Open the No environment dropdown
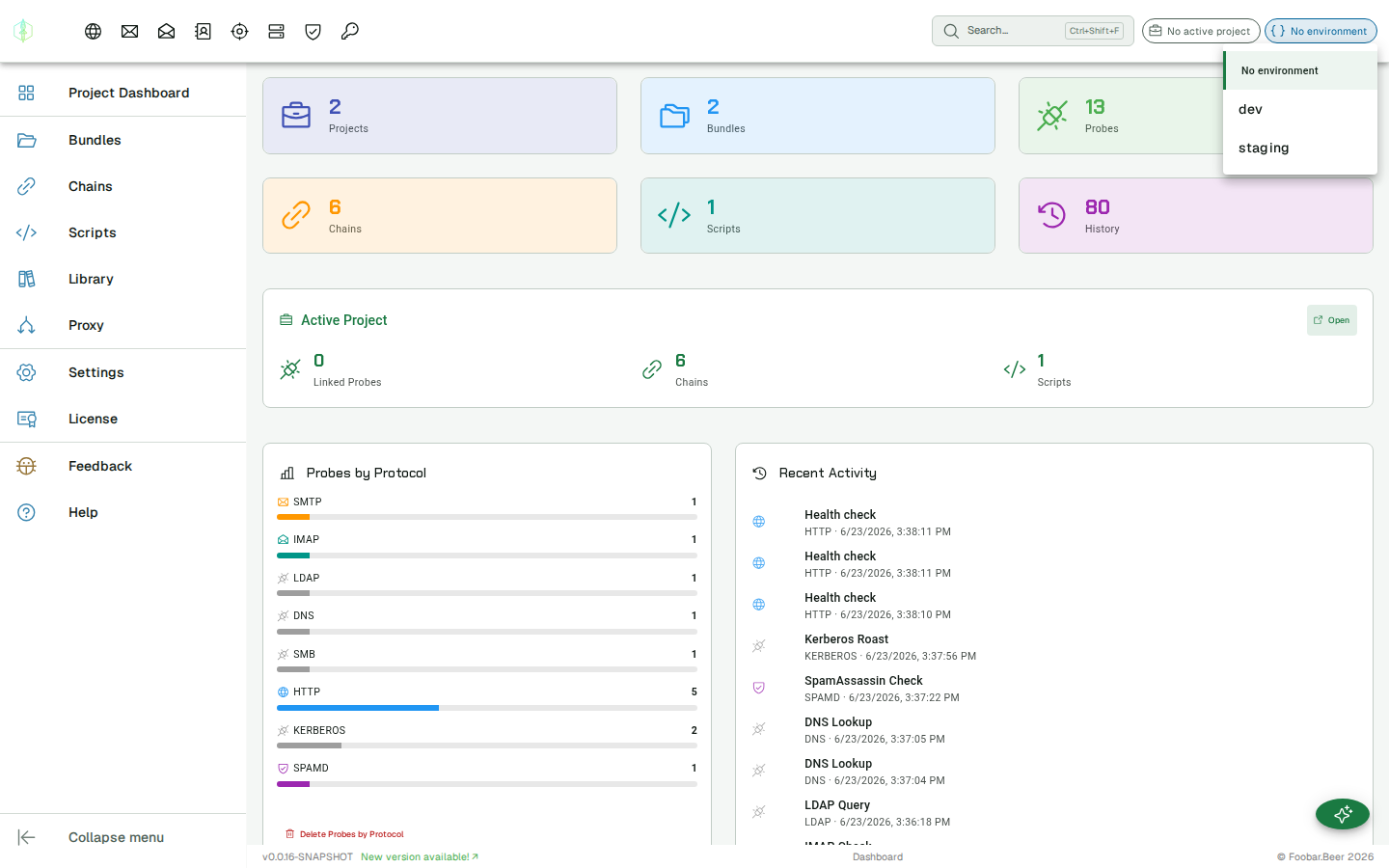Image resolution: width=1389 pixels, height=868 pixels. [1321, 31]
